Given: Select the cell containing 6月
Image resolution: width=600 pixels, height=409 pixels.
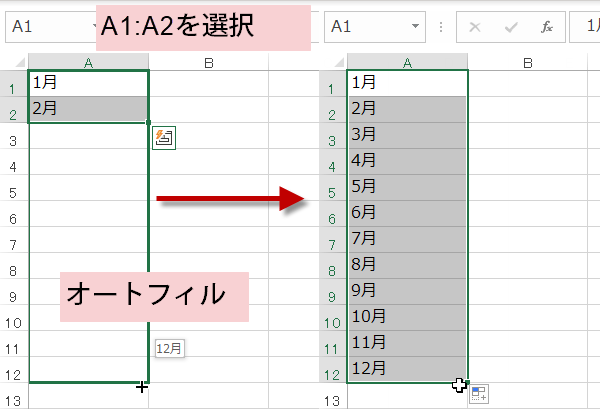Looking at the screenshot, I should point(406,212).
